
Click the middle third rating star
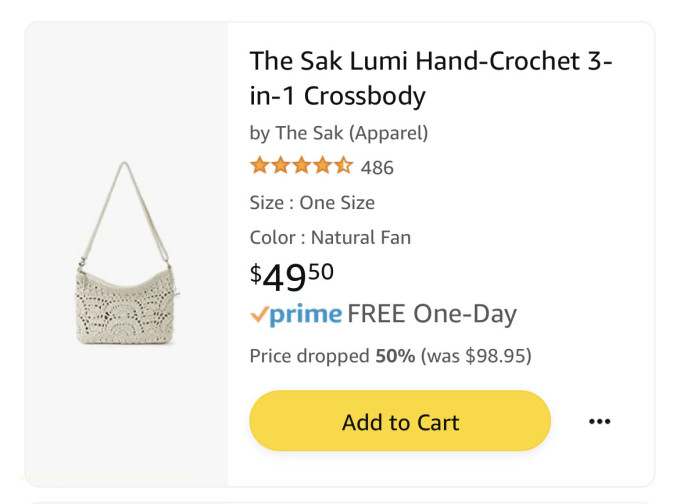(x=301, y=166)
